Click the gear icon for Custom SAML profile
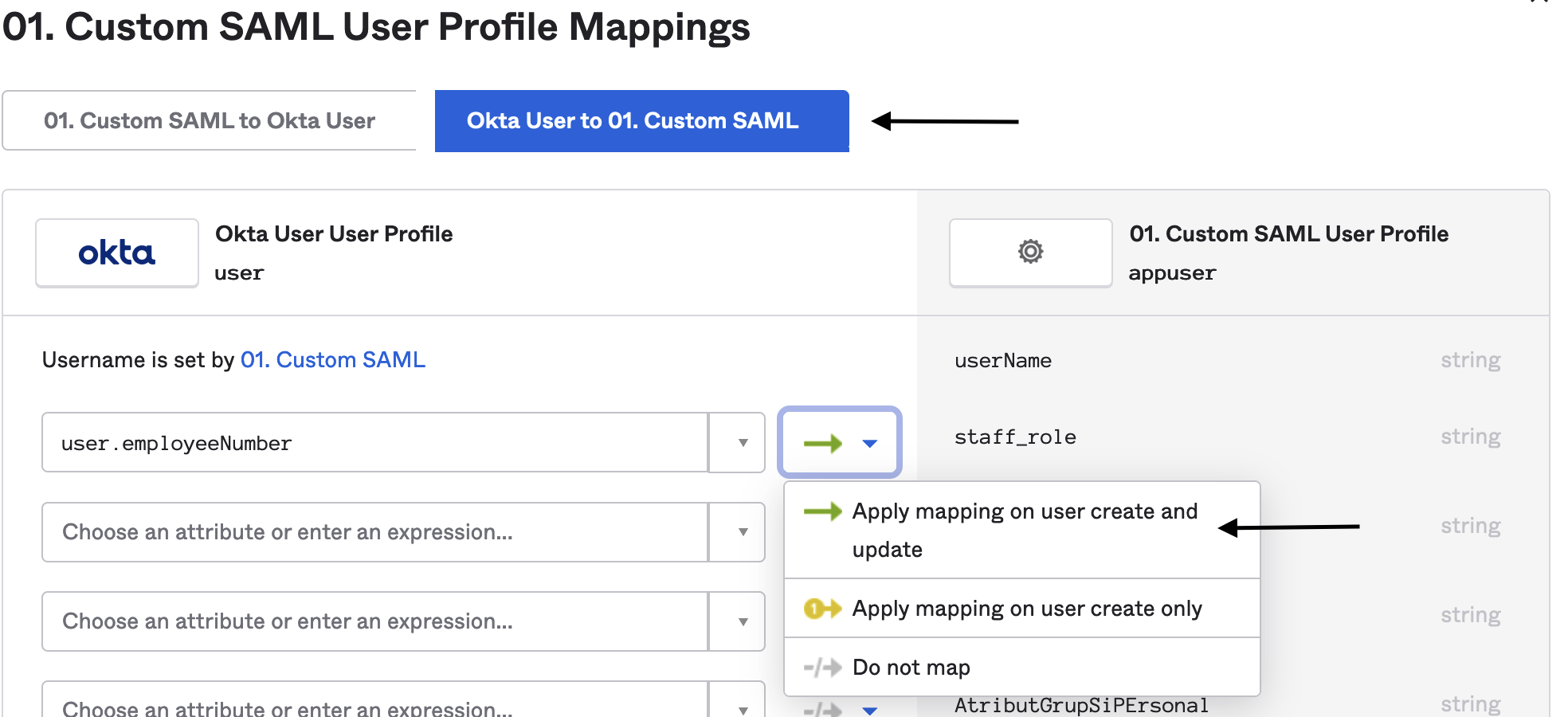 1029,252
